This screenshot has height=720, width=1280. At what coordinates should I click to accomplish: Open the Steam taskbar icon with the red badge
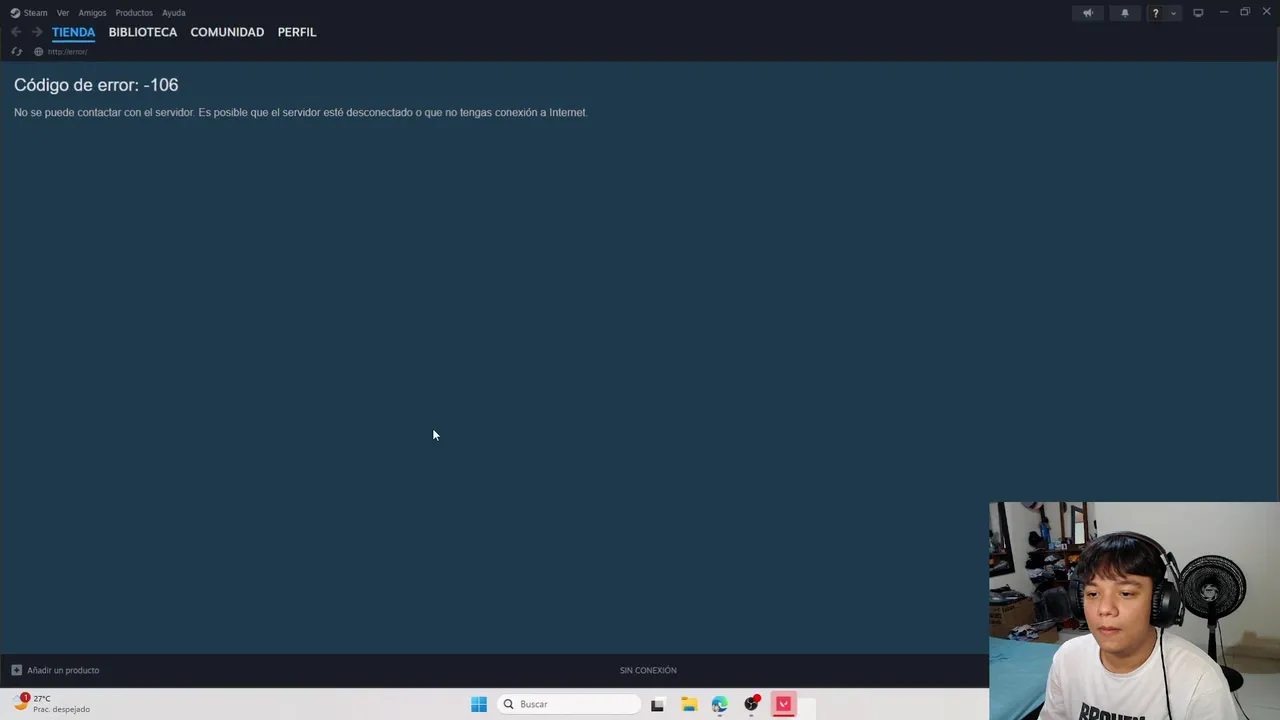(752, 704)
